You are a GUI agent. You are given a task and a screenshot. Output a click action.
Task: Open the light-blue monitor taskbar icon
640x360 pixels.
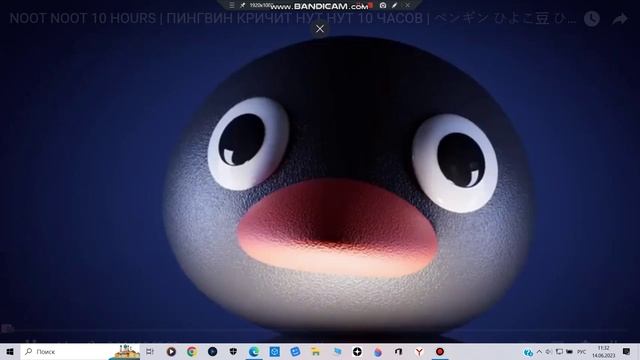click(x=337, y=351)
